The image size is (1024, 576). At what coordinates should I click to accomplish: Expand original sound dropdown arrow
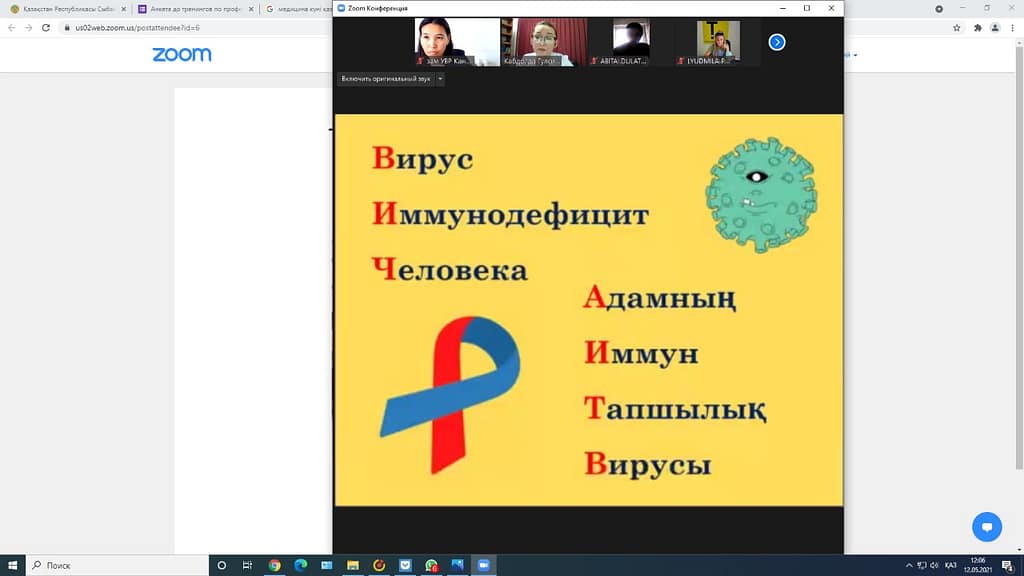pos(440,78)
